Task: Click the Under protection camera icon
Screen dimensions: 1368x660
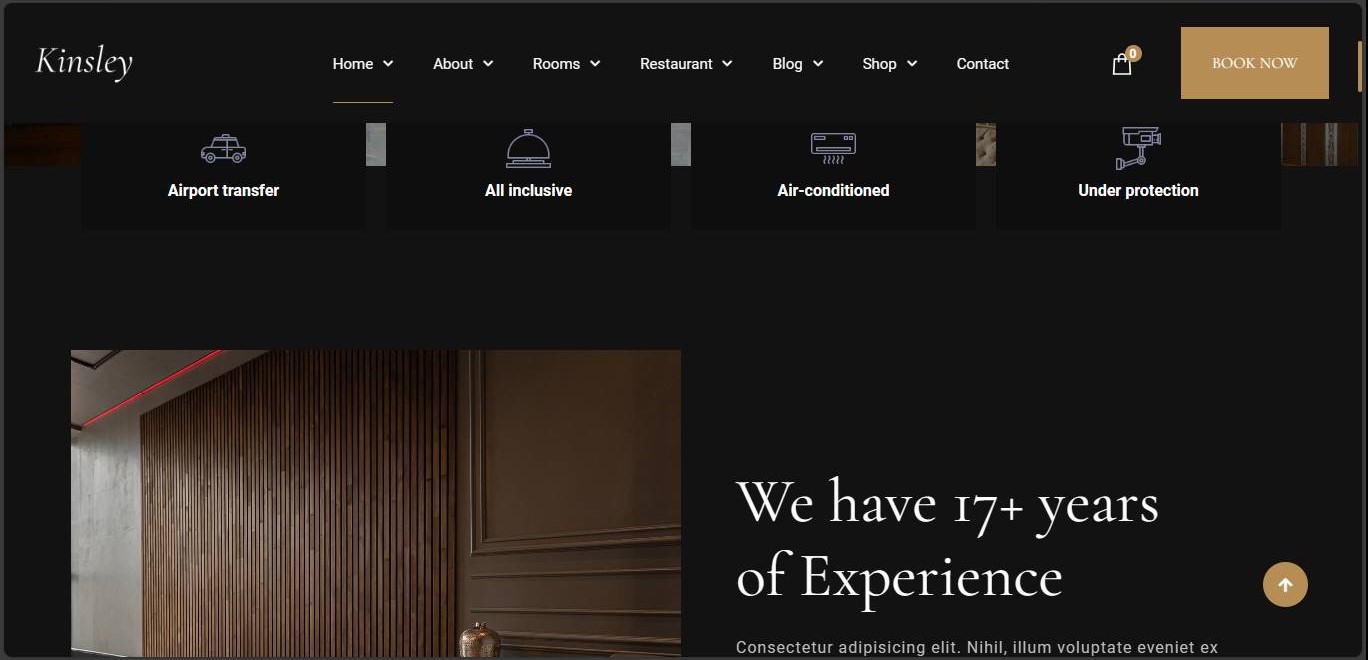Action: (x=1138, y=148)
